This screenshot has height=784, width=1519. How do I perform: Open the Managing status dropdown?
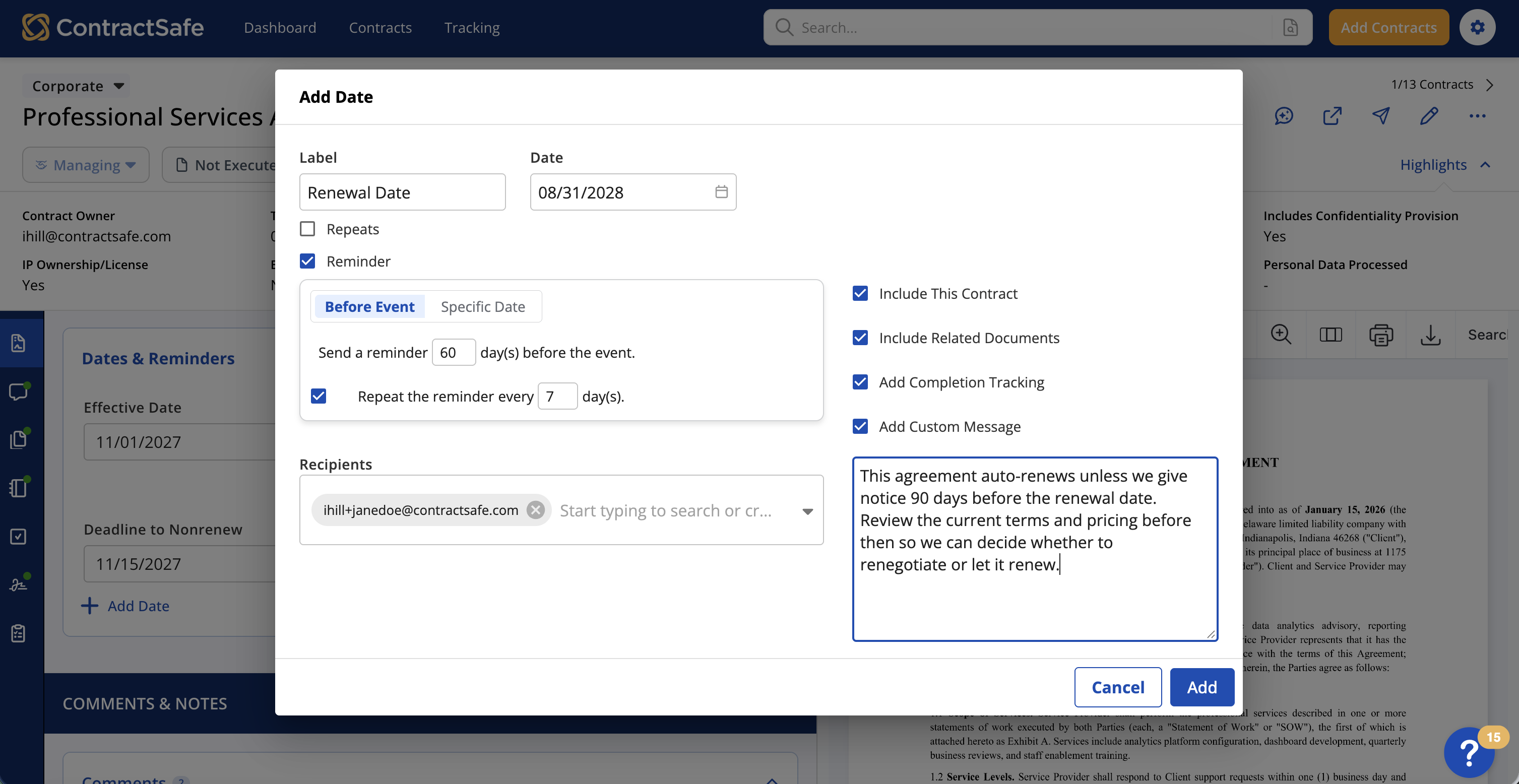pyautogui.click(x=86, y=164)
